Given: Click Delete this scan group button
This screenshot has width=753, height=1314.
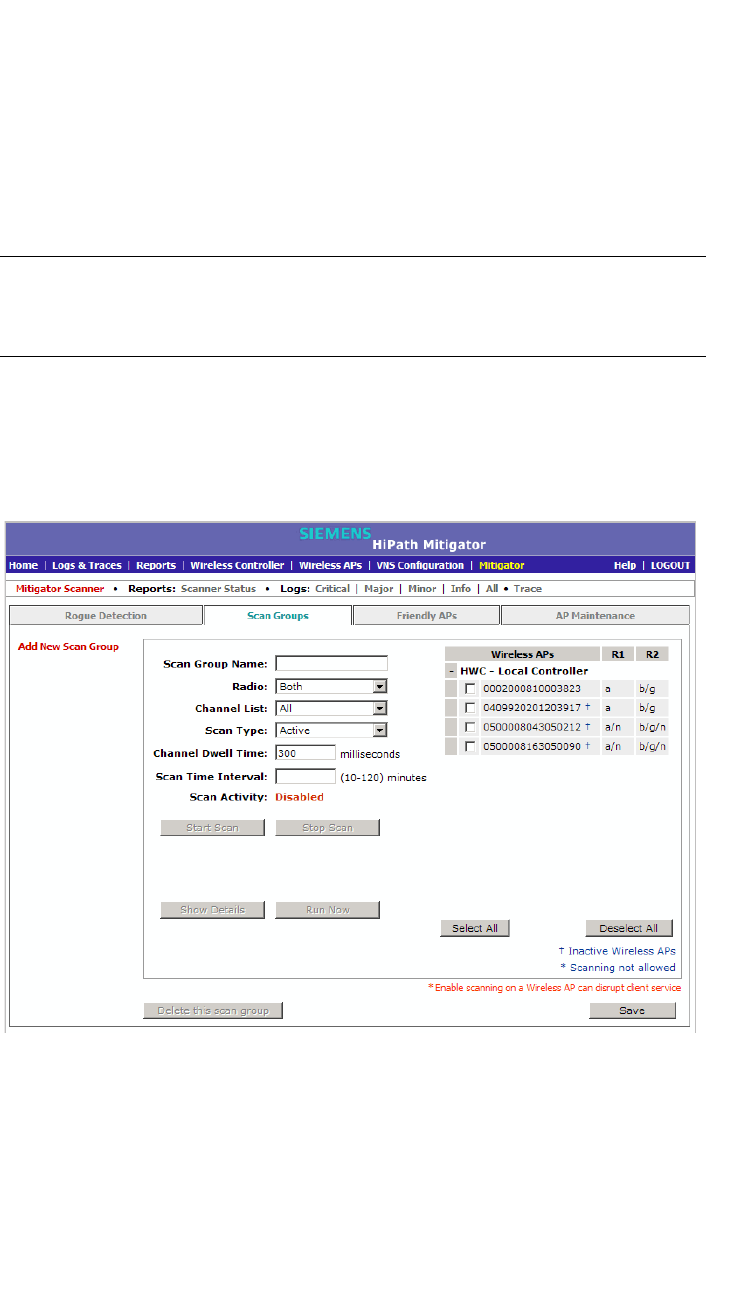Looking at the screenshot, I should pyautogui.click(x=213, y=1010).
